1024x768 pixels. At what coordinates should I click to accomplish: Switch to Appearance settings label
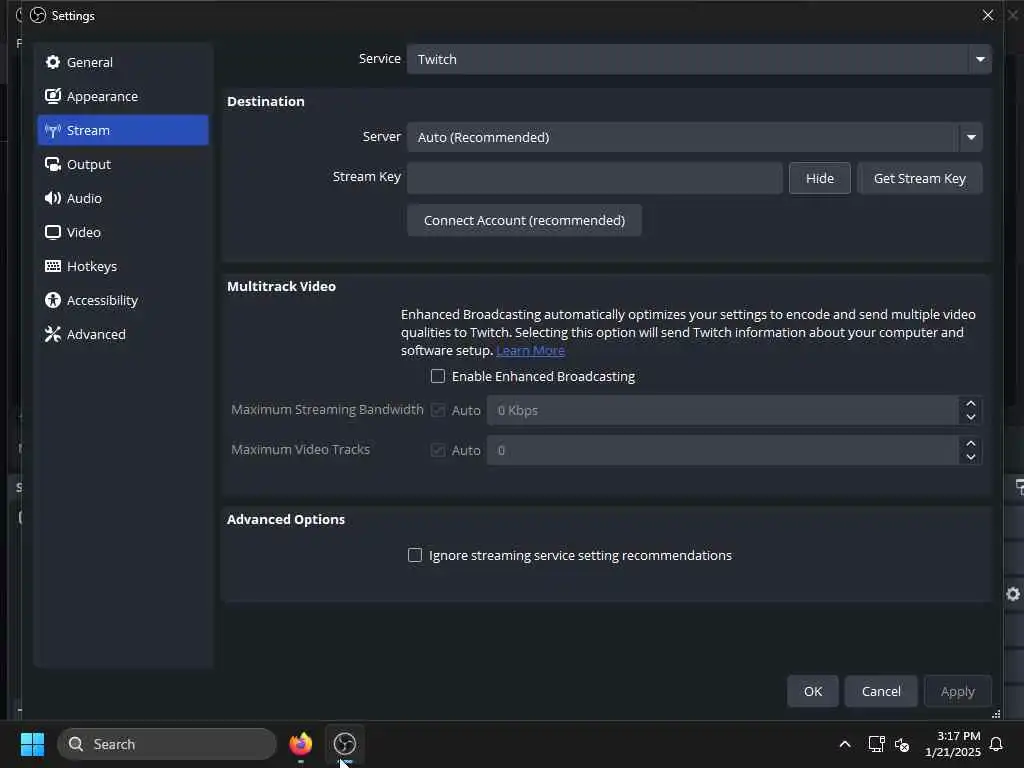click(103, 96)
